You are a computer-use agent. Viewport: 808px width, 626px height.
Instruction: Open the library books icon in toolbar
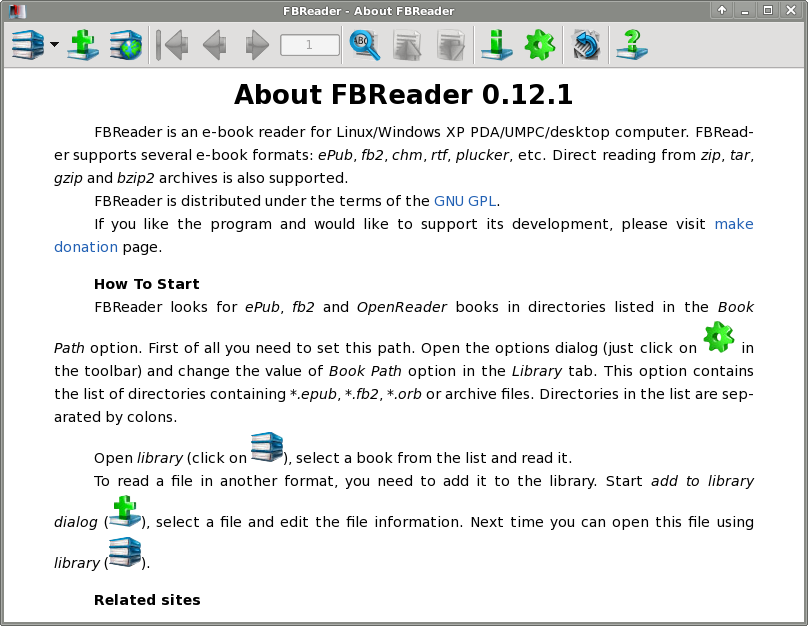click(x=28, y=45)
